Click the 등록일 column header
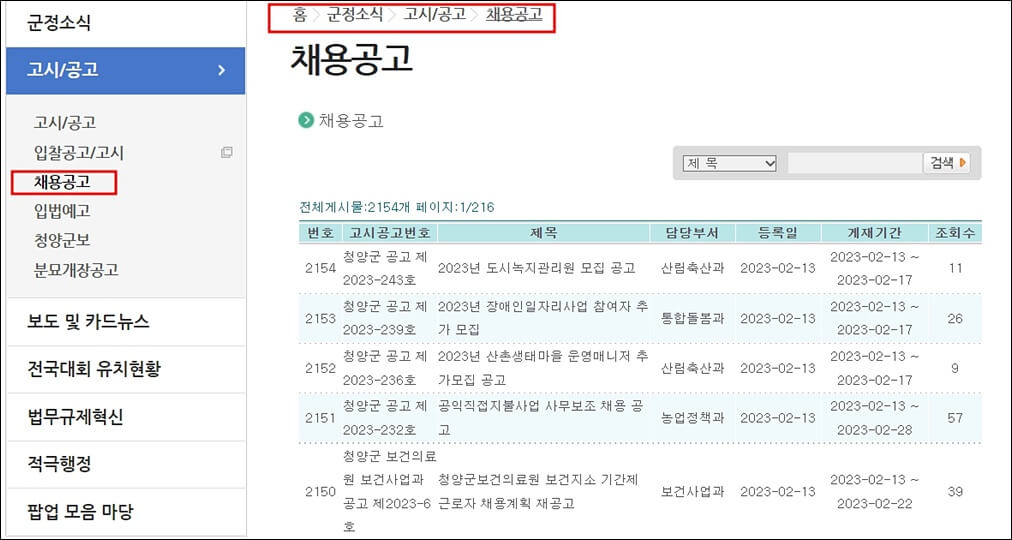 click(x=778, y=233)
